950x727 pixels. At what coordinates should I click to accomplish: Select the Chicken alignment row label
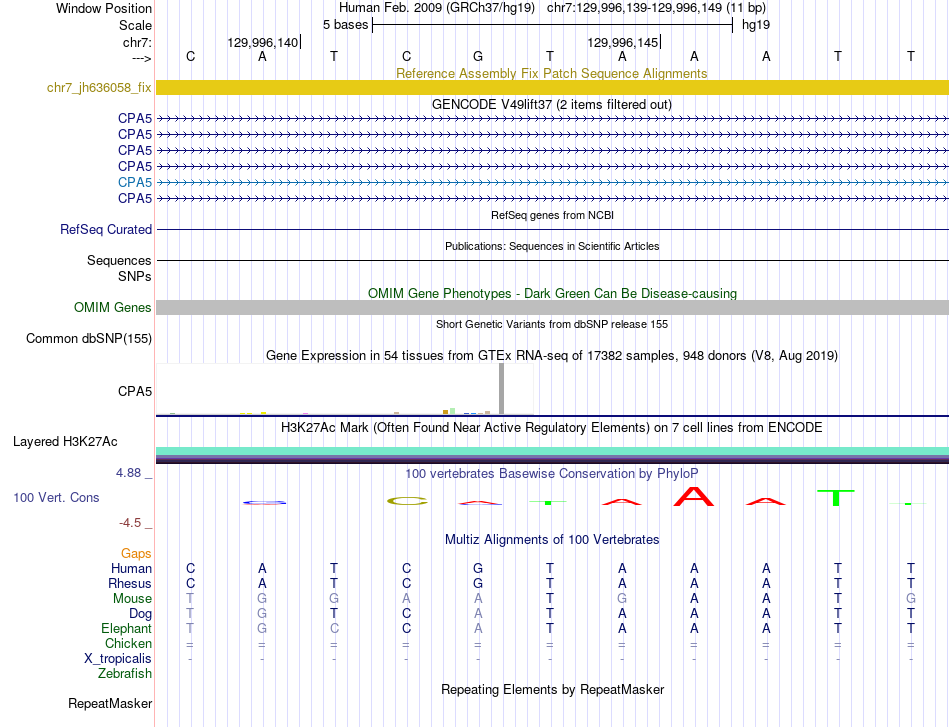pyautogui.click(x=128, y=643)
